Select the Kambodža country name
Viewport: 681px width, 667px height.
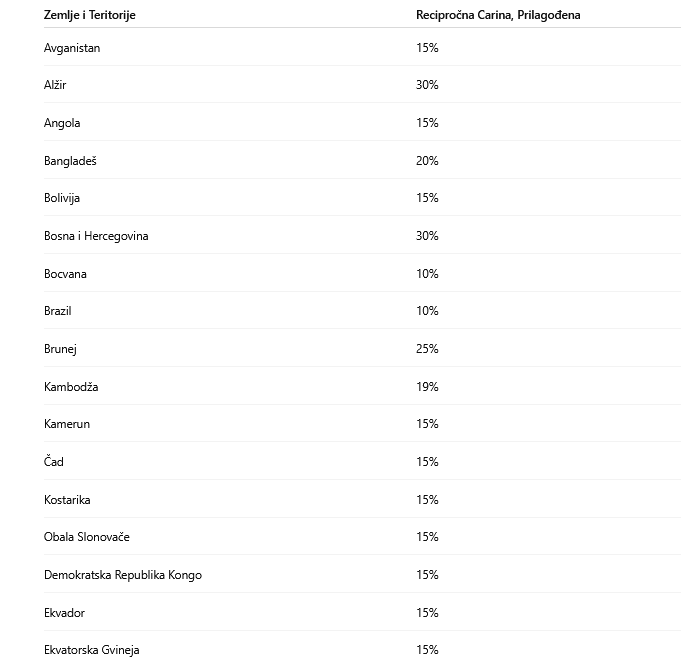(71, 387)
